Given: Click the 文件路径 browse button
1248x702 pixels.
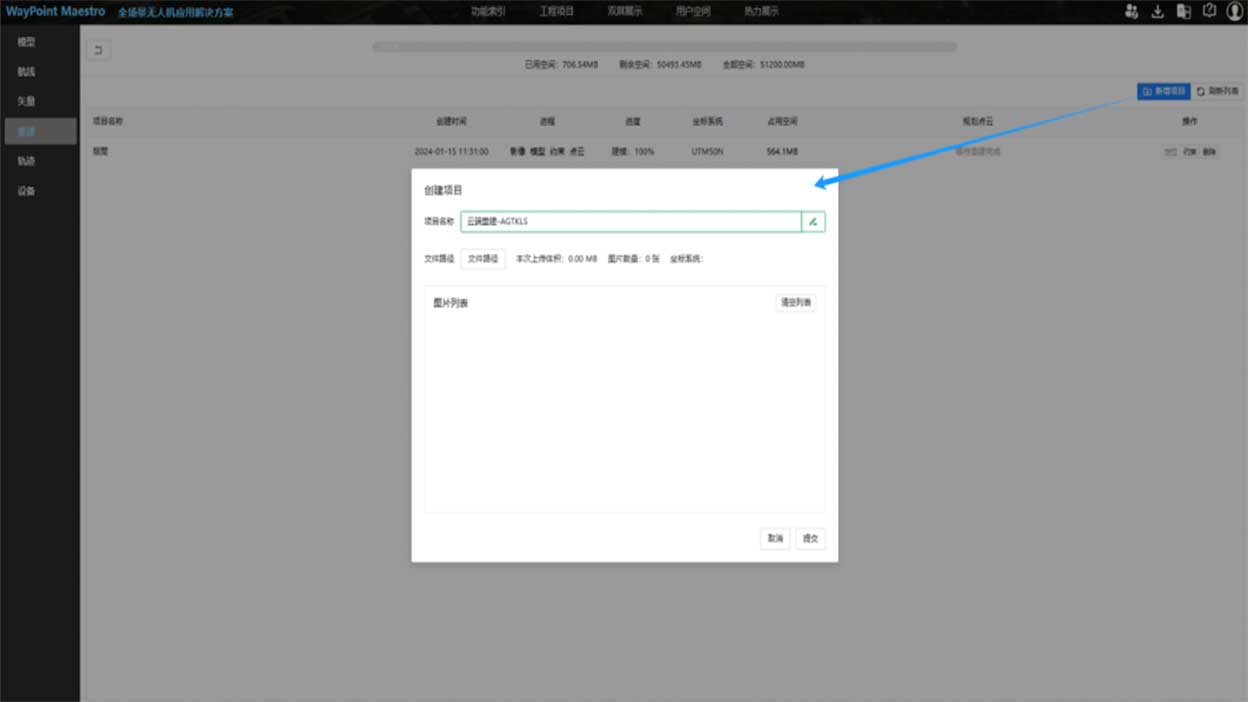Looking at the screenshot, I should pyautogui.click(x=483, y=259).
